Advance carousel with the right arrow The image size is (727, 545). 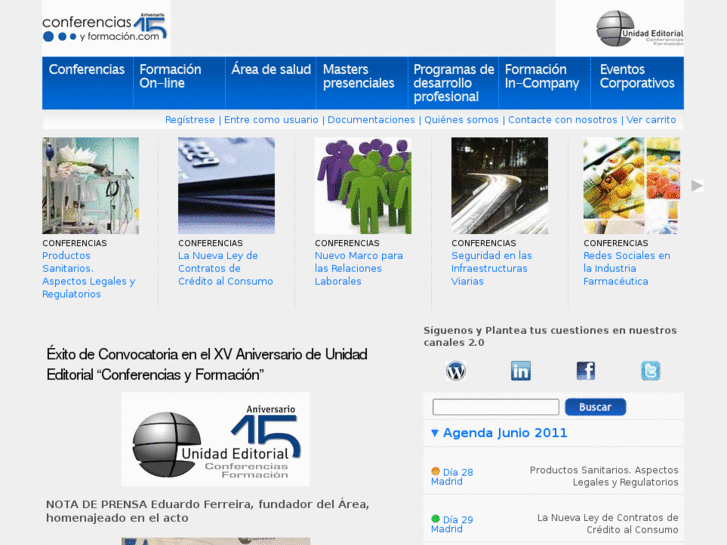[697, 186]
